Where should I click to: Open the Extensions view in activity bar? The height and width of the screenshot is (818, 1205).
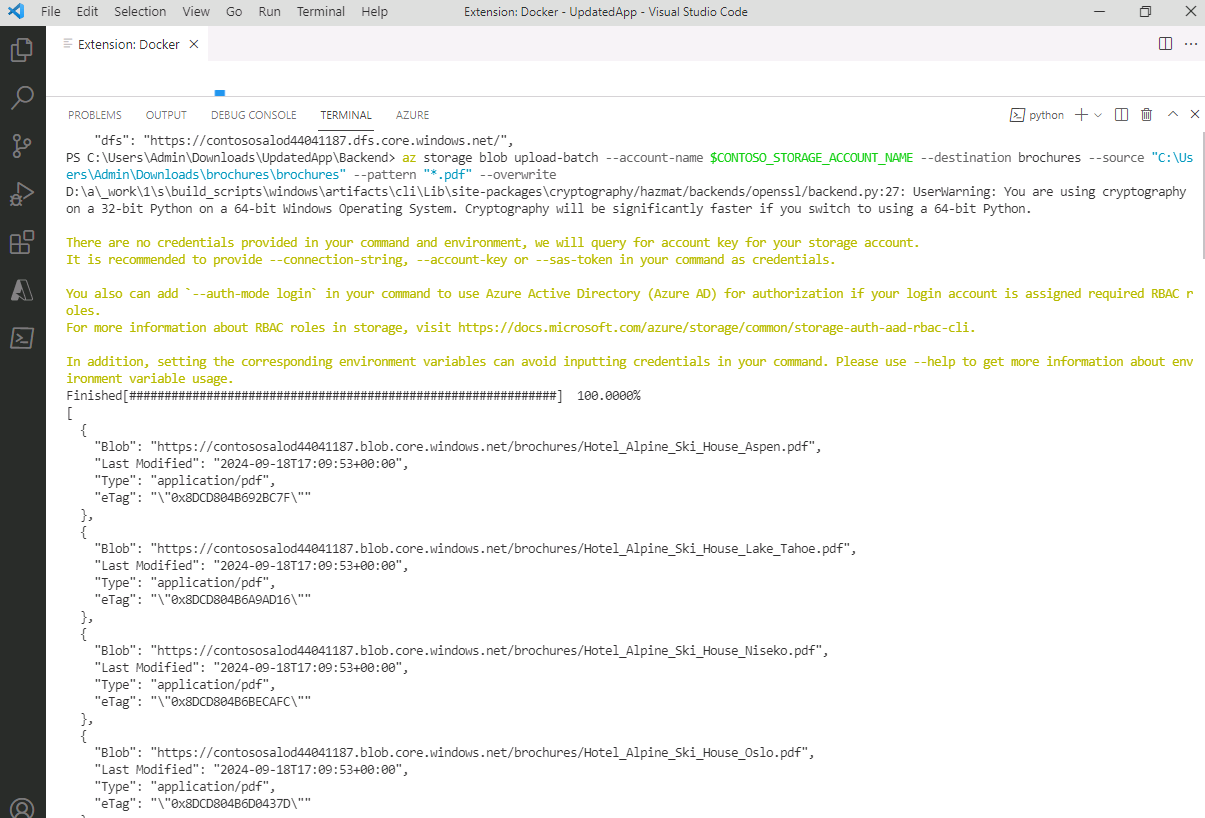[x=22, y=242]
